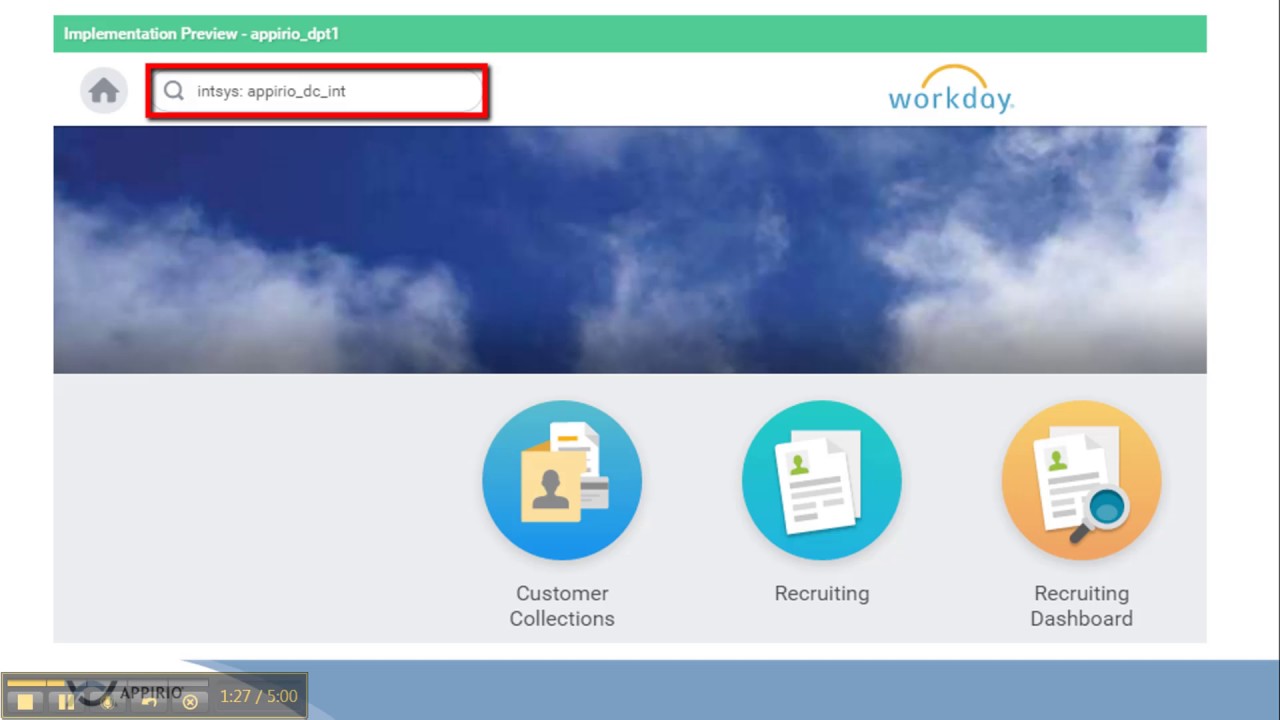This screenshot has height=720, width=1280.
Task: Click the undo arrow in recorder bar
Action: pyautogui.click(x=149, y=702)
